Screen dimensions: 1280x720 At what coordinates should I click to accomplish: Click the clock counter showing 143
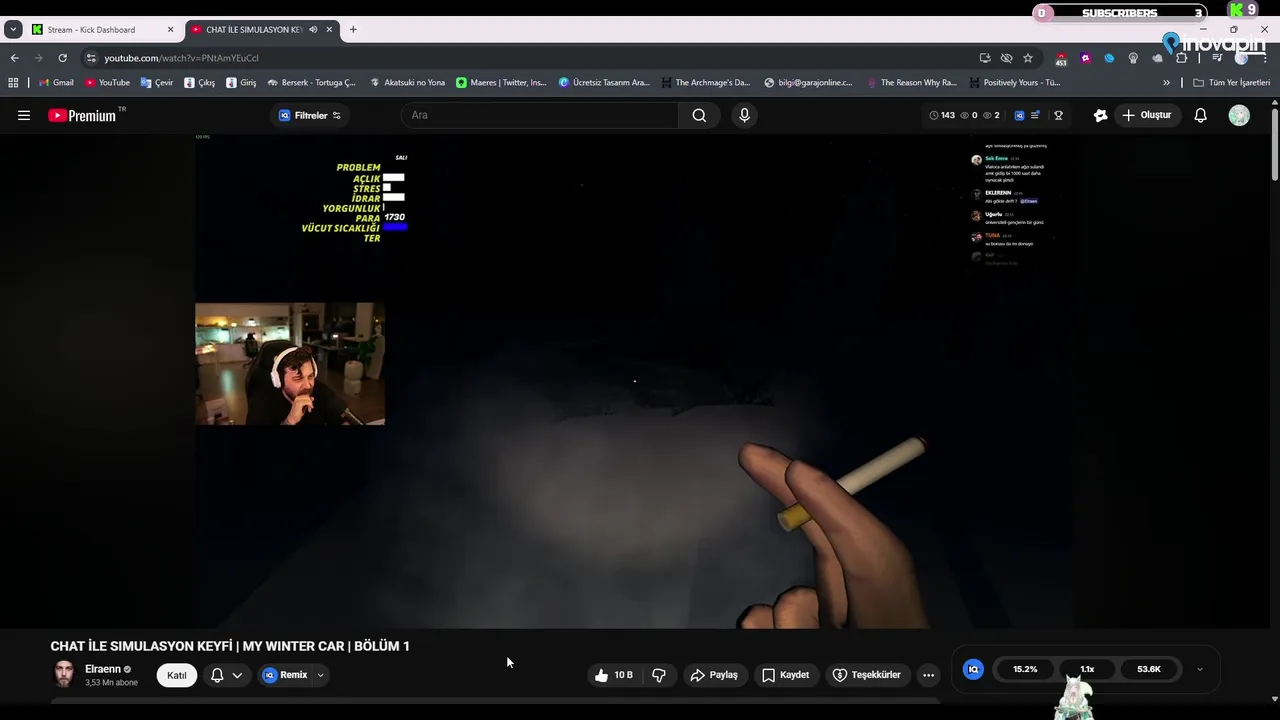coord(942,115)
